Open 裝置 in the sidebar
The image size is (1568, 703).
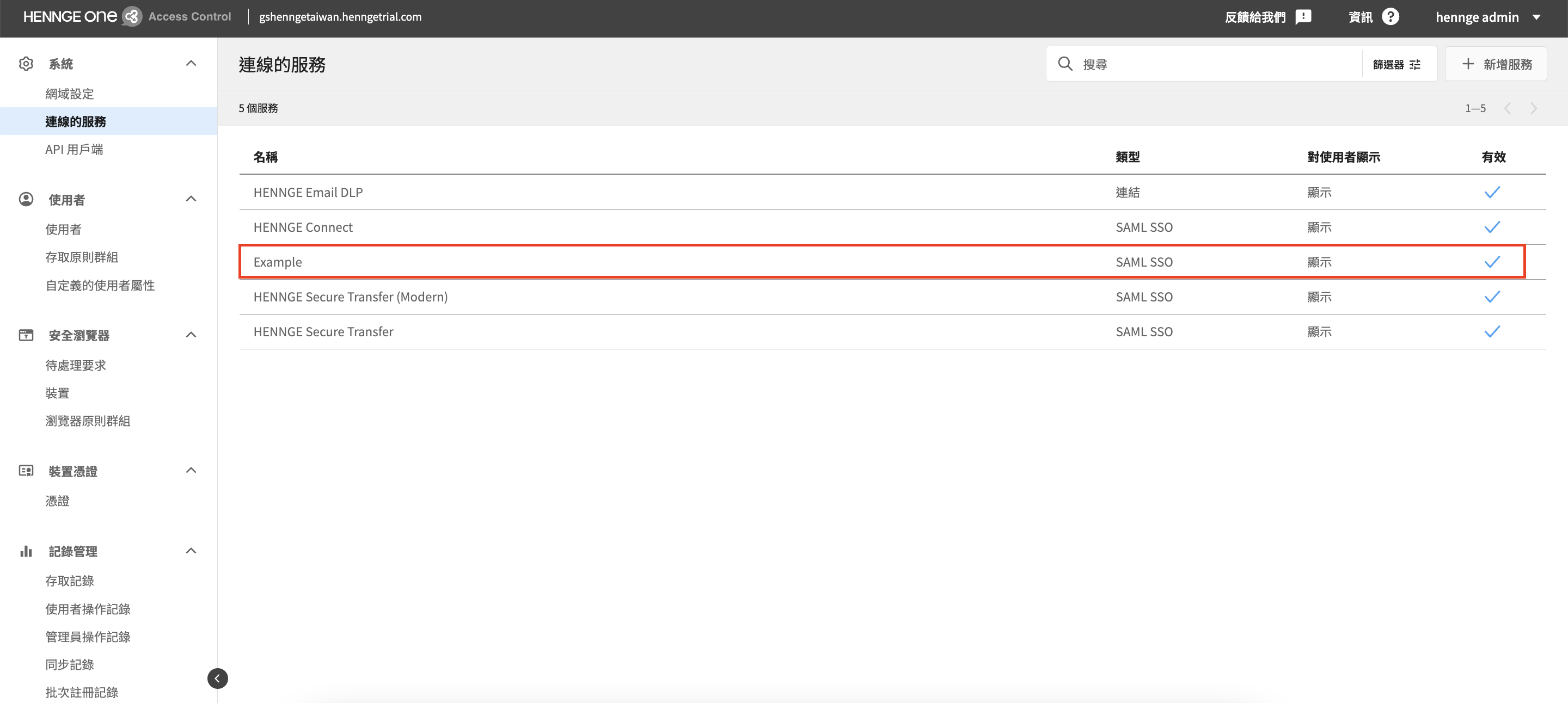pyautogui.click(x=57, y=393)
